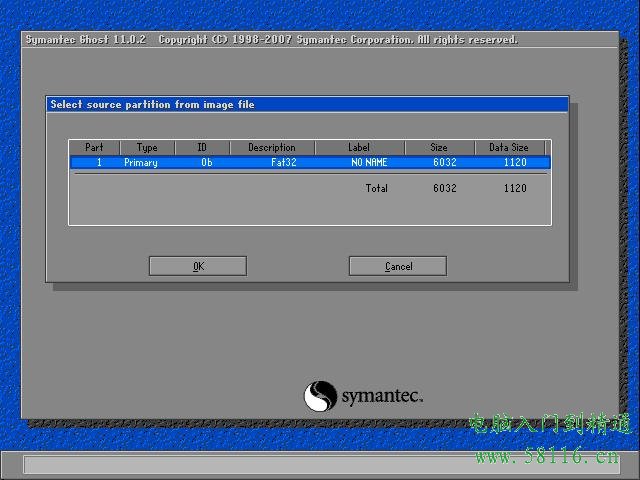
Task: Confirm the partition selection with OK
Action: pyautogui.click(x=198, y=266)
